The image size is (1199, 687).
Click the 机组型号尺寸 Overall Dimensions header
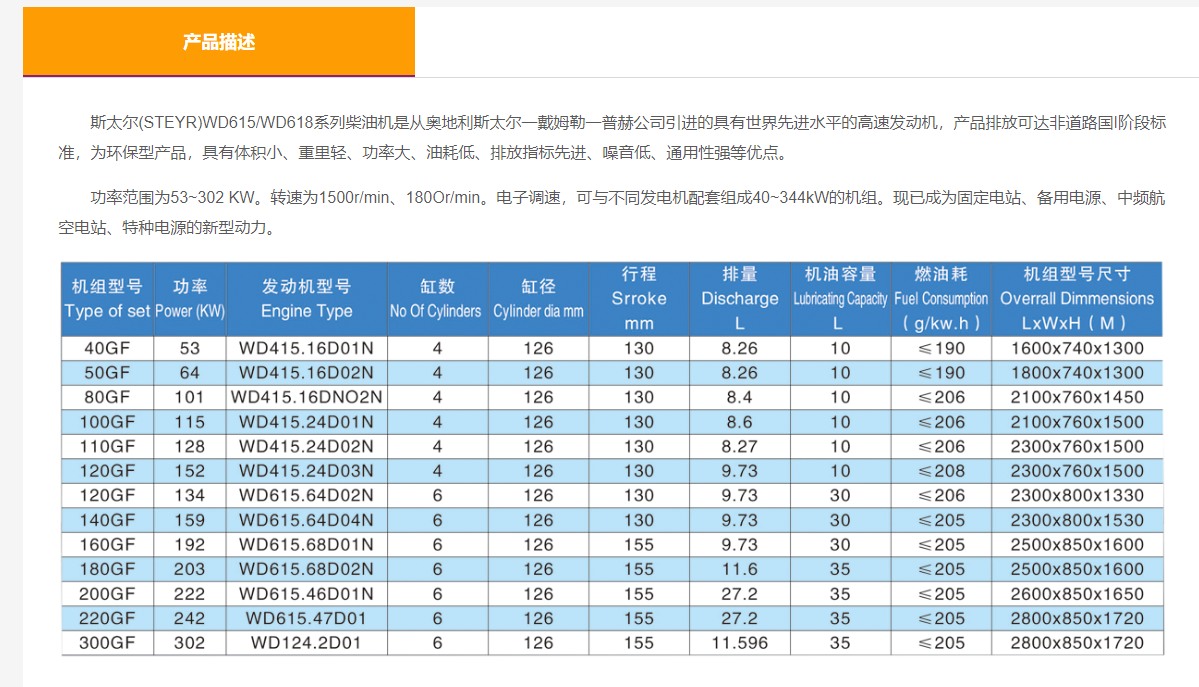[1077, 298]
